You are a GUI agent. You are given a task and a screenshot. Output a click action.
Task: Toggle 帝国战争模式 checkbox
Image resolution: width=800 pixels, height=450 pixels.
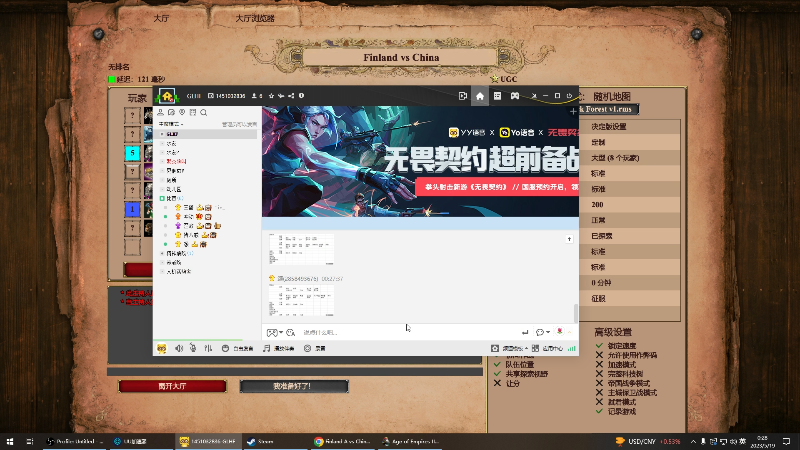(599, 383)
